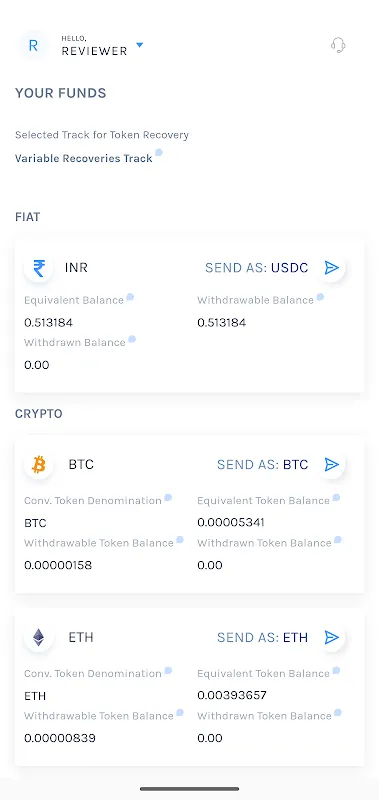Show info dot beside Variable Recoveries Track
379x800 pixels.
pos(159,152)
